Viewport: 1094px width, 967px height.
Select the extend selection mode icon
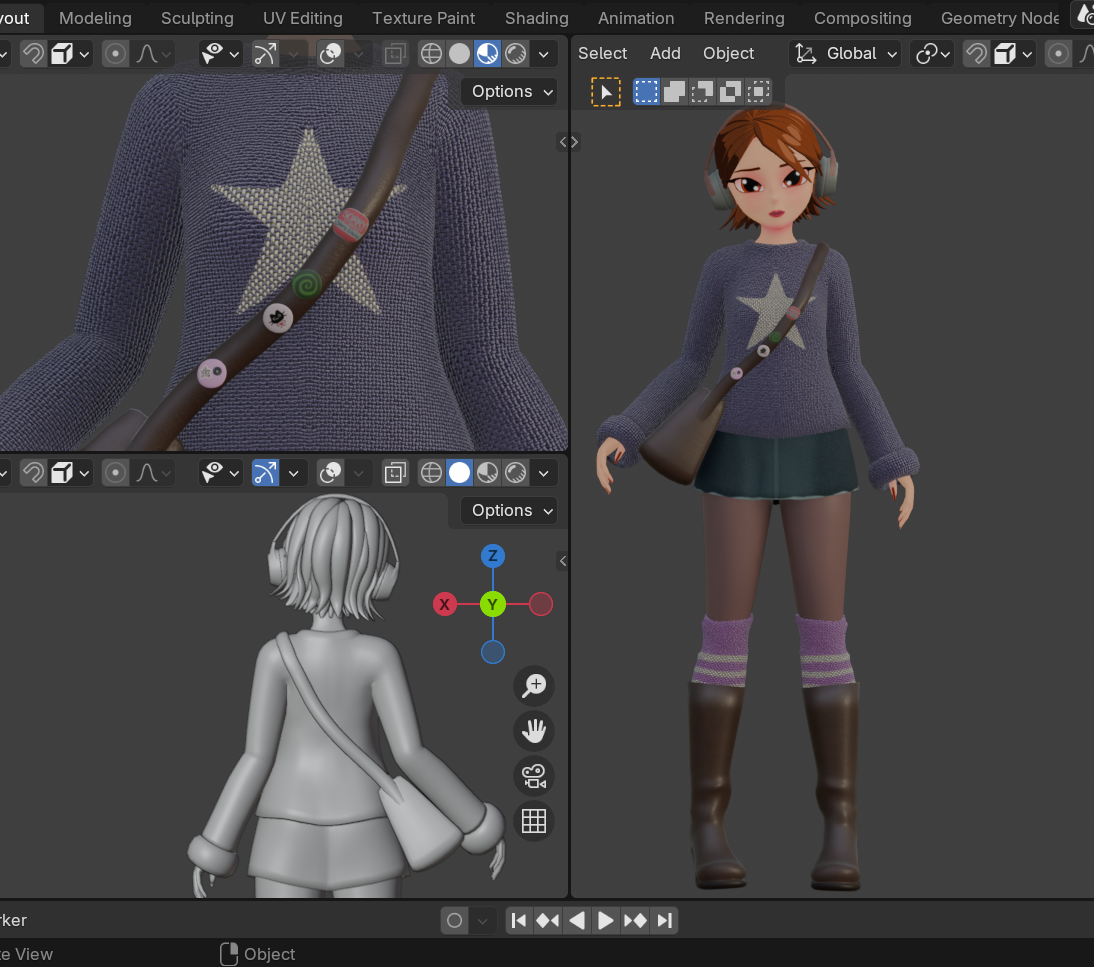click(x=674, y=91)
